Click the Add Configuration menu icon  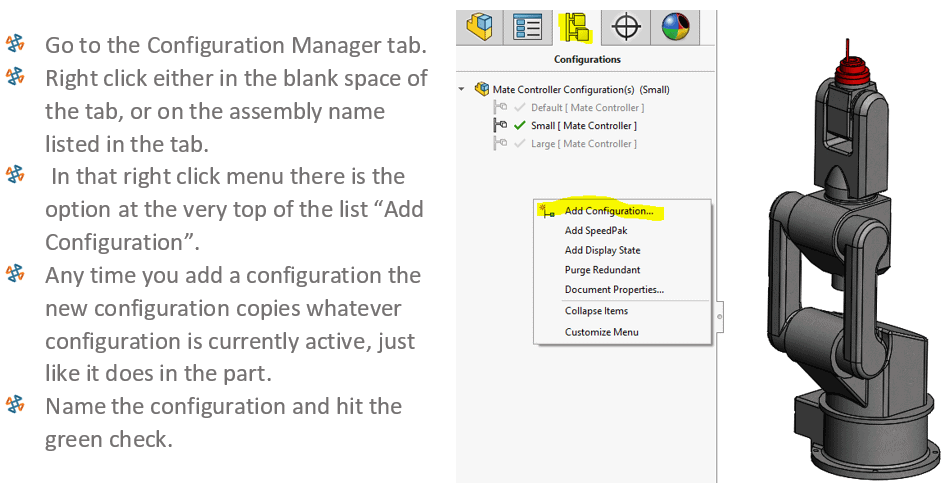547,211
